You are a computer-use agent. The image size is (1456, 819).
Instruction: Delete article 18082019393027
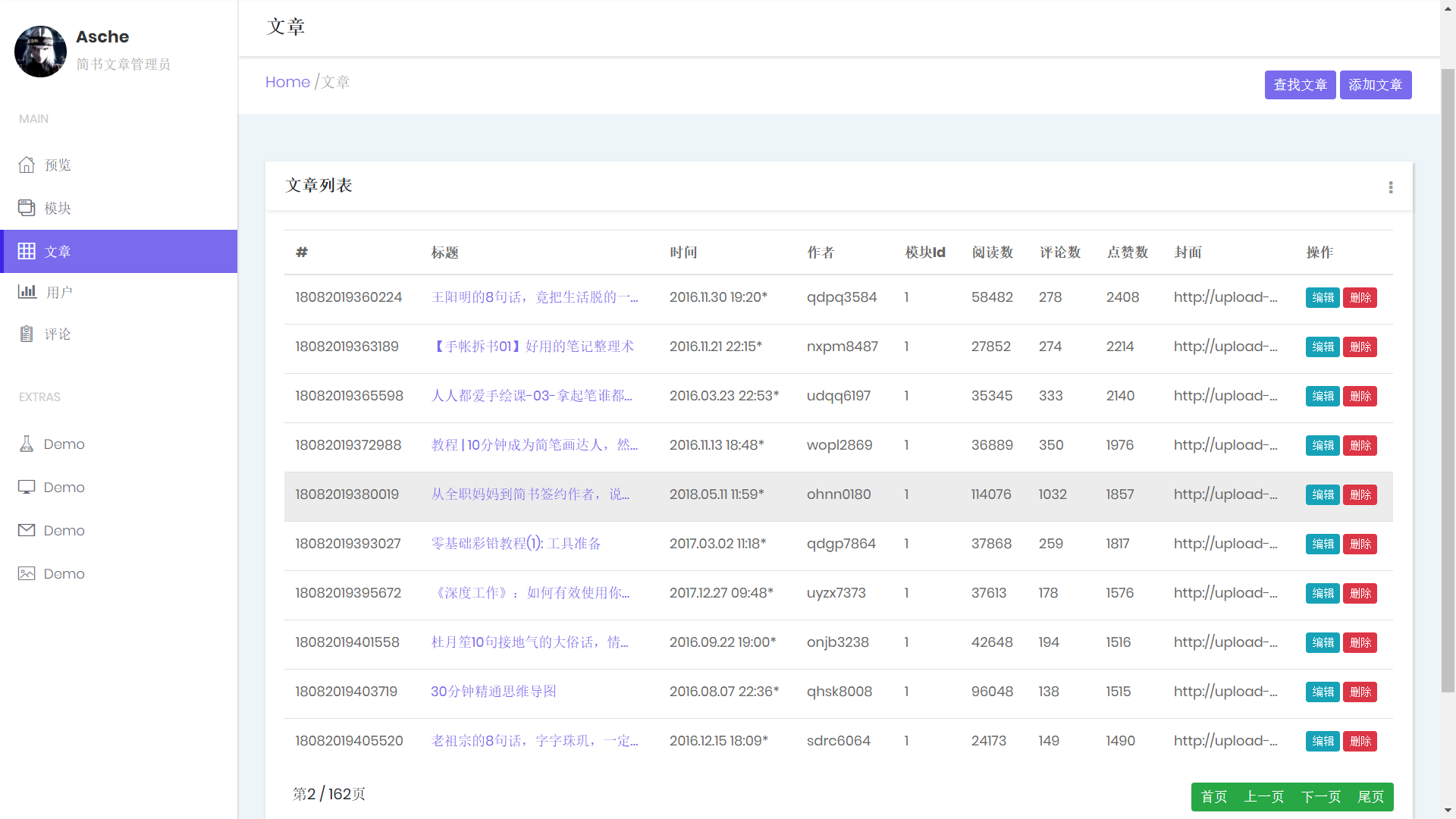(x=1360, y=544)
